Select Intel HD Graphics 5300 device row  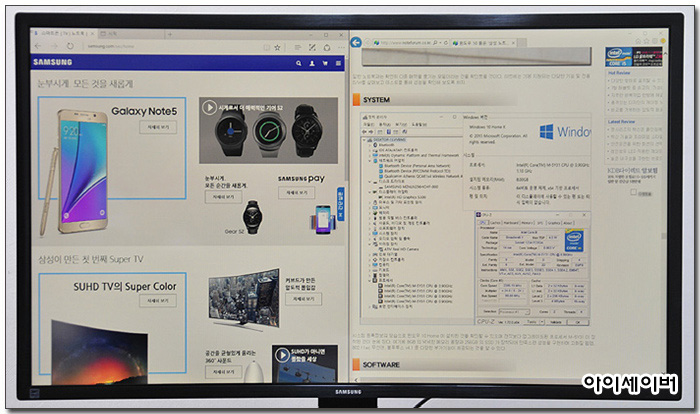(x=404, y=197)
